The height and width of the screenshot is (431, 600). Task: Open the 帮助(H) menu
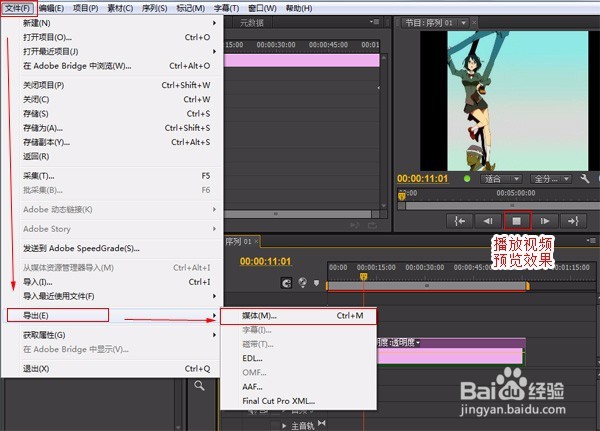pos(299,8)
